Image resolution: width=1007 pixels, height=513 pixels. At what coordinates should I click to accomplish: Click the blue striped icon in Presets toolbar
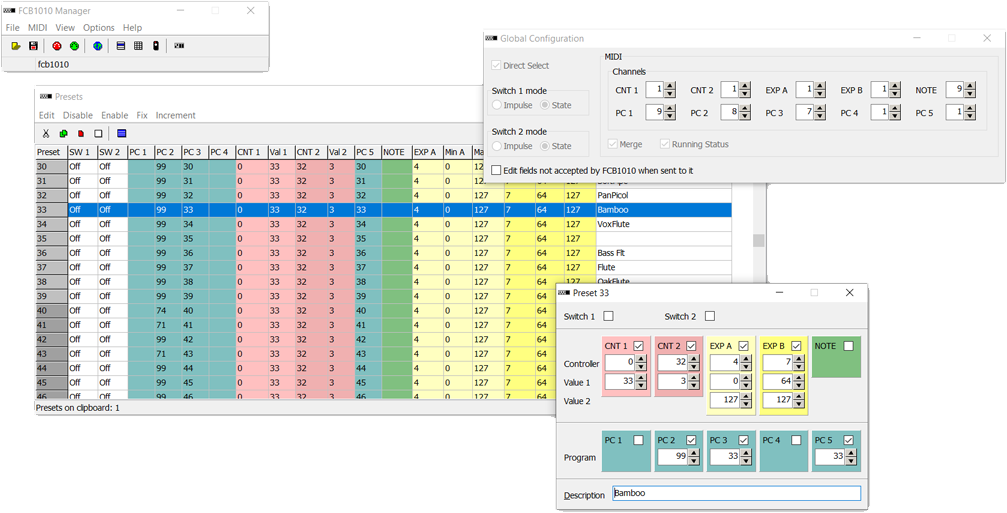[x=121, y=134]
